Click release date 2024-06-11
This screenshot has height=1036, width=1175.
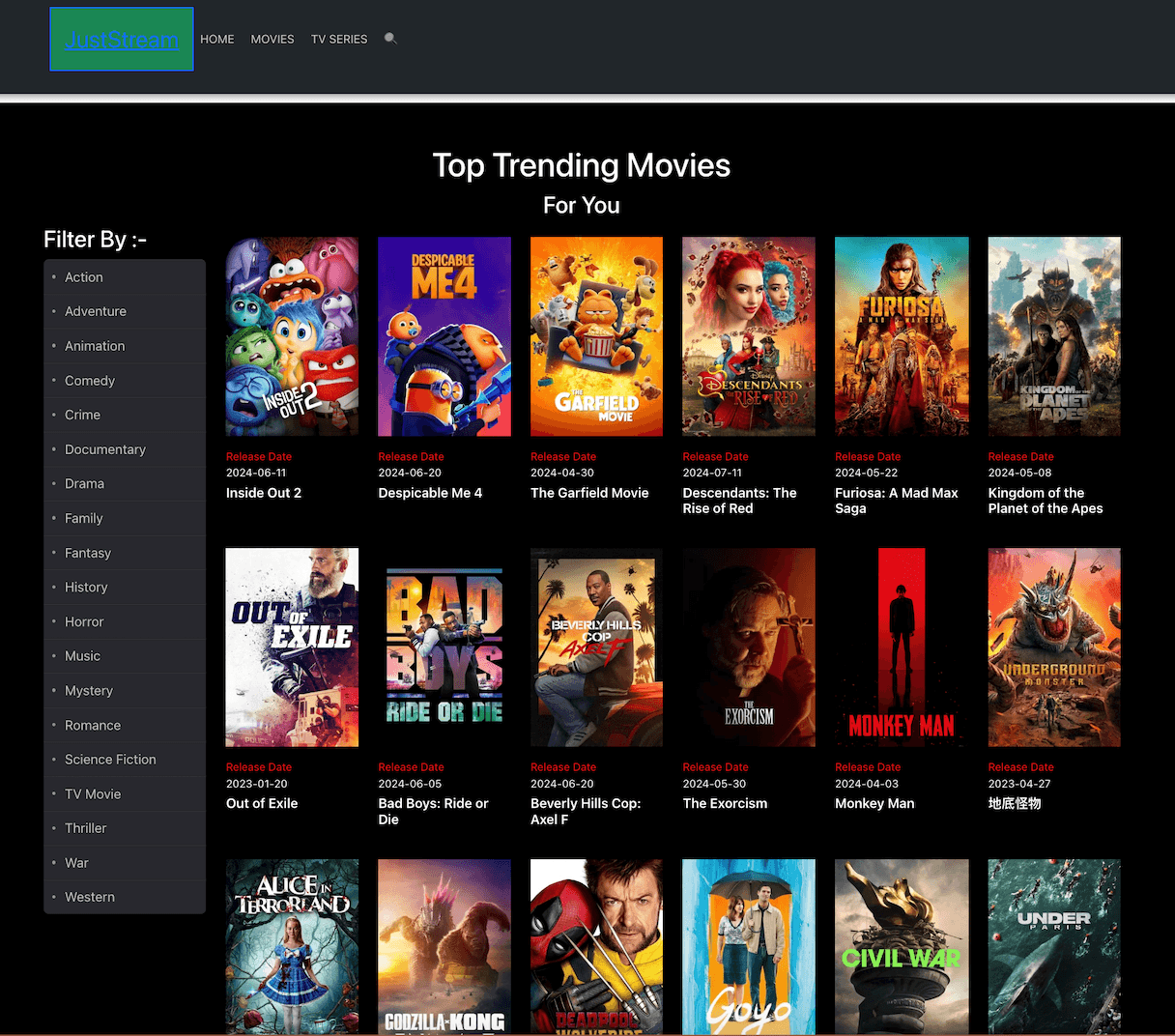[x=256, y=473]
